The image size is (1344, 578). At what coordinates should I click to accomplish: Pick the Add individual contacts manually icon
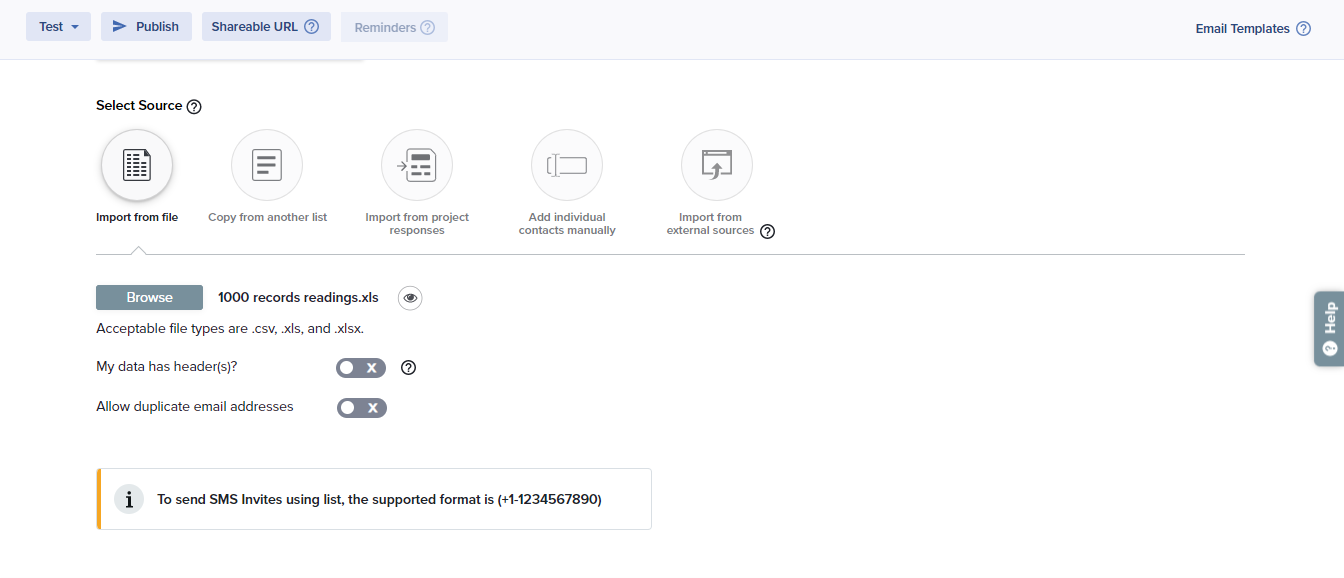[567, 165]
